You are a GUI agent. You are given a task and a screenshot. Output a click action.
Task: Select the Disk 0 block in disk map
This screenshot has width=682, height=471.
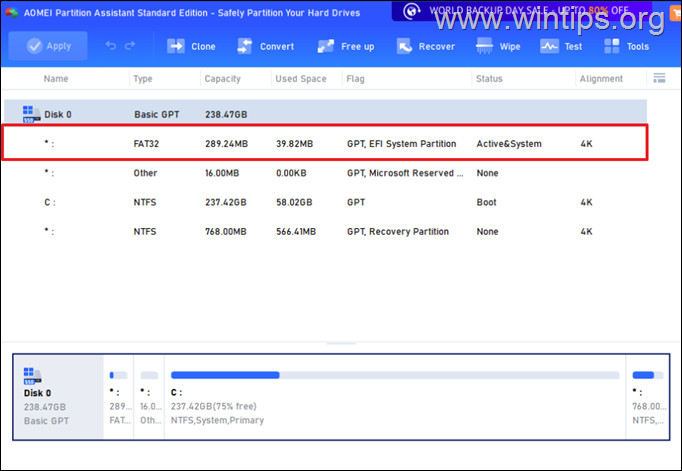point(59,396)
